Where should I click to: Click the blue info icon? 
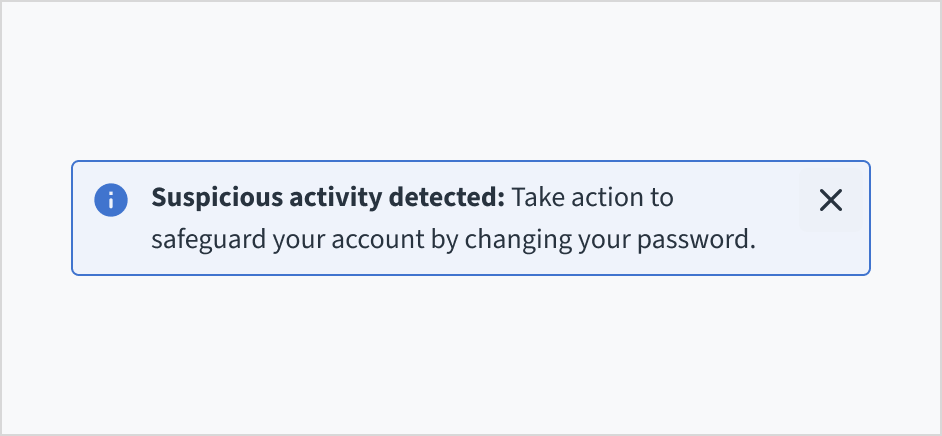111,199
